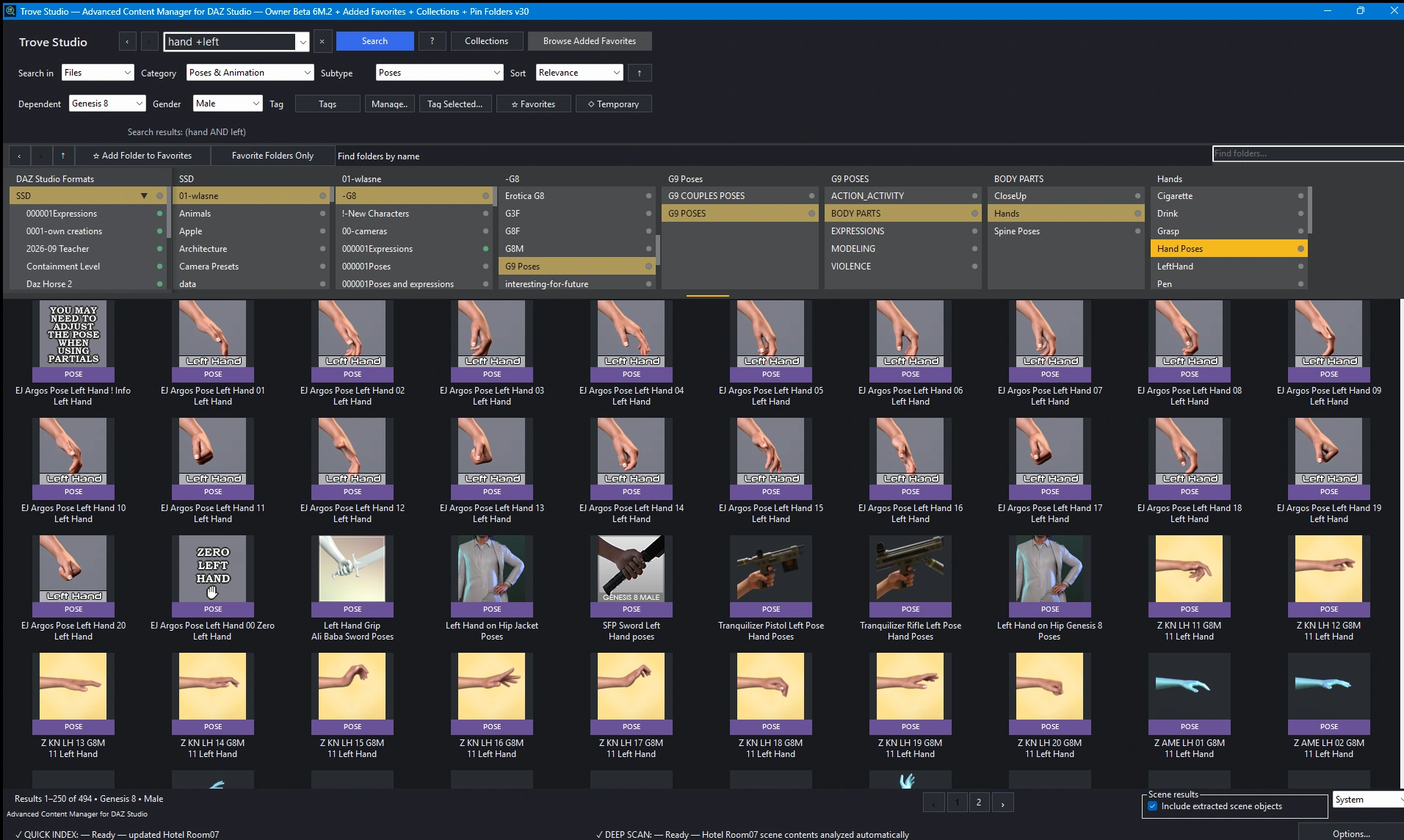This screenshot has height=840, width=1404.
Task: Open the search text history dropdown
Action: pos(302,42)
